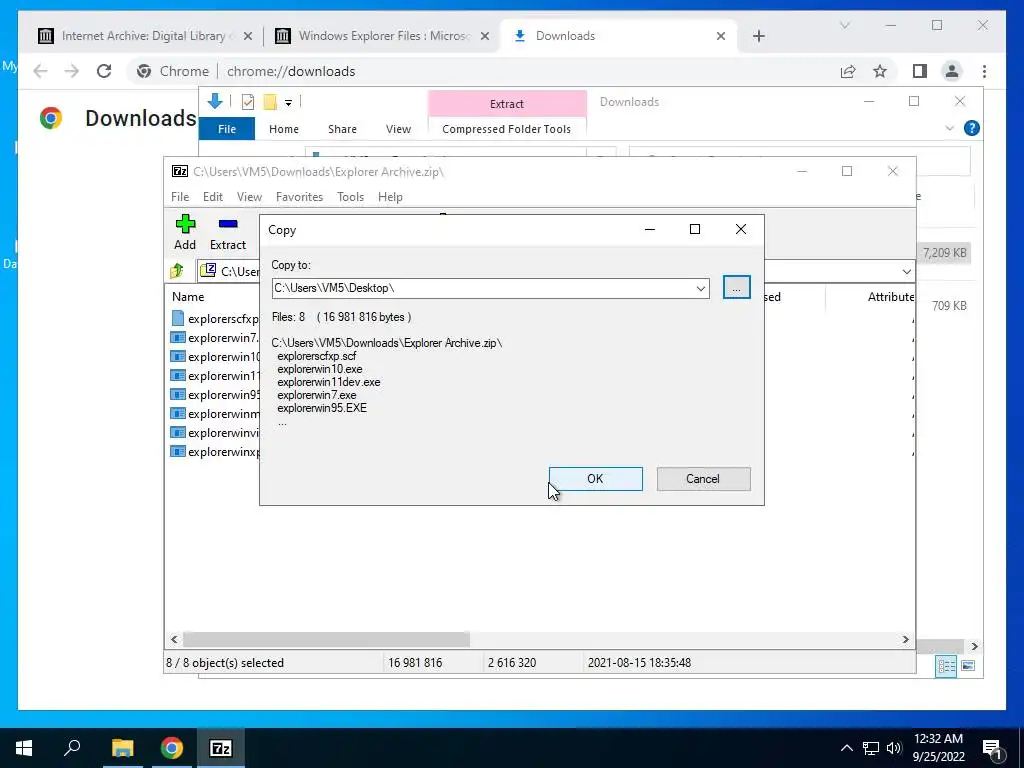Reload the Chrome page

[104, 71]
